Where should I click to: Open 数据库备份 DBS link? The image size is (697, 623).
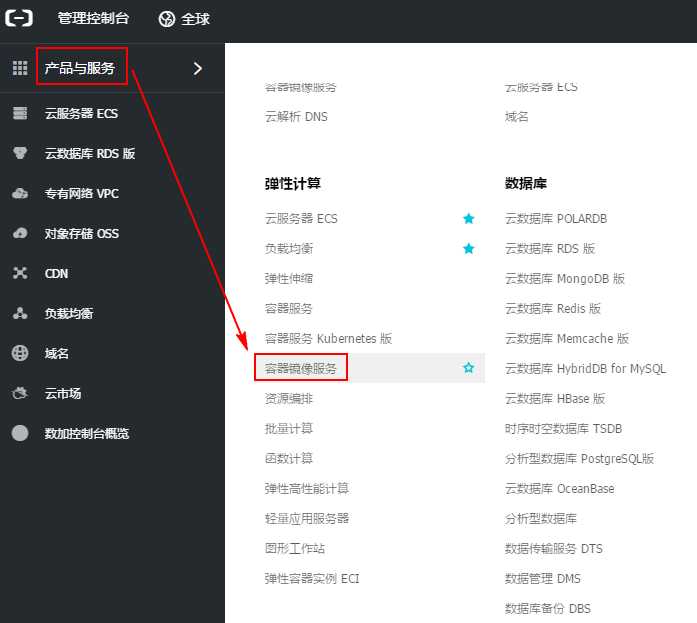point(548,608)
